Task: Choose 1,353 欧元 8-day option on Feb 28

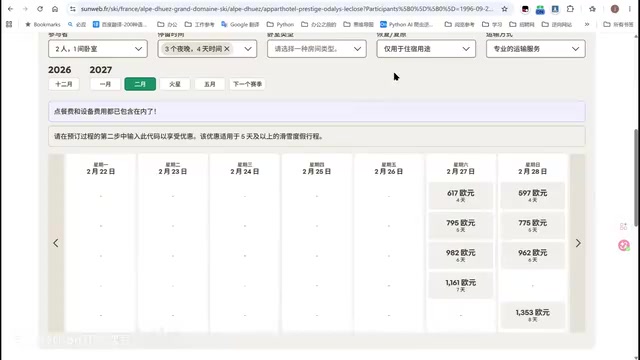Action: (533, 315)
